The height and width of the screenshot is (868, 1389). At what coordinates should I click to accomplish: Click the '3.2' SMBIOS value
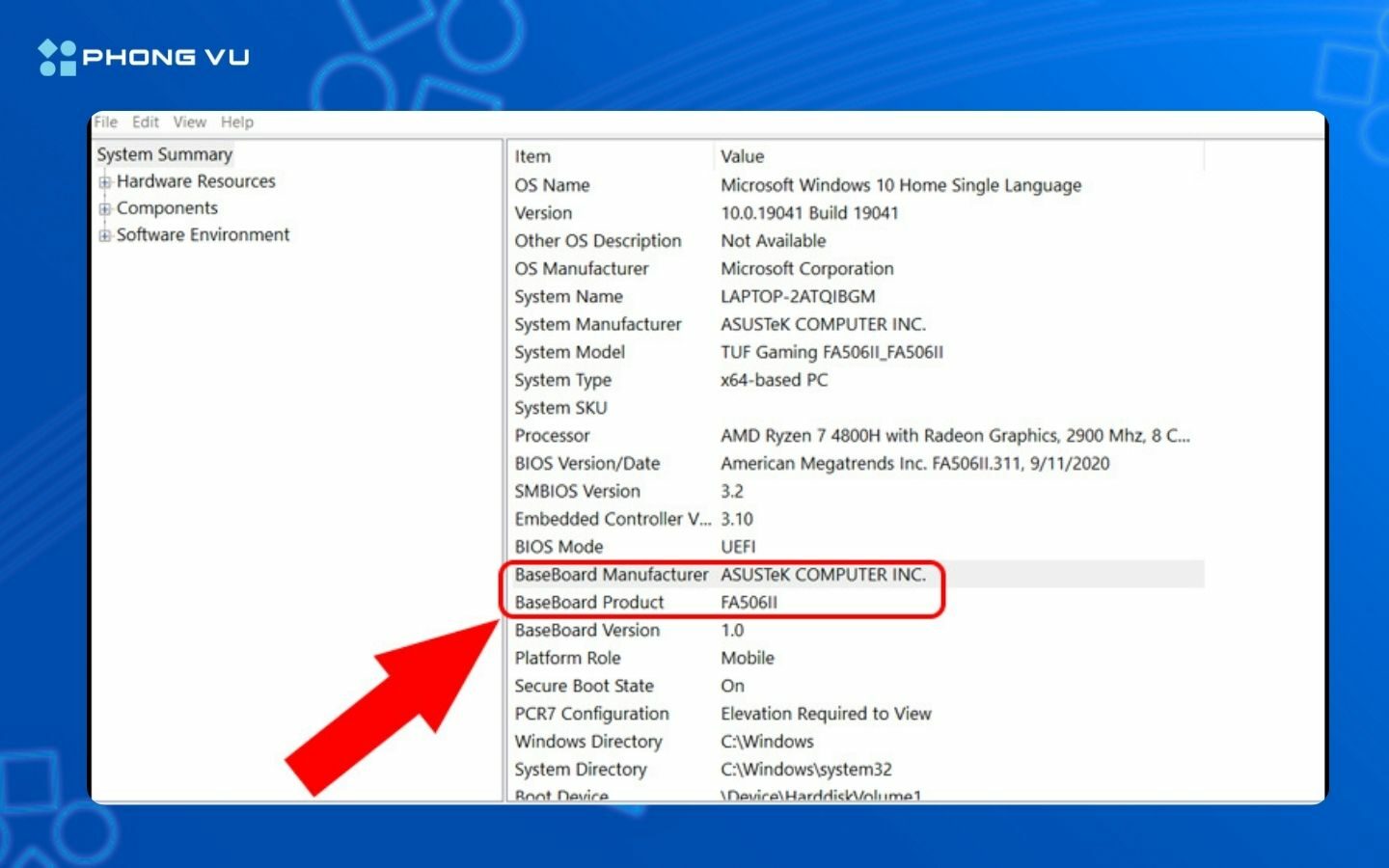pyautogui.click(x=732, y=492)
